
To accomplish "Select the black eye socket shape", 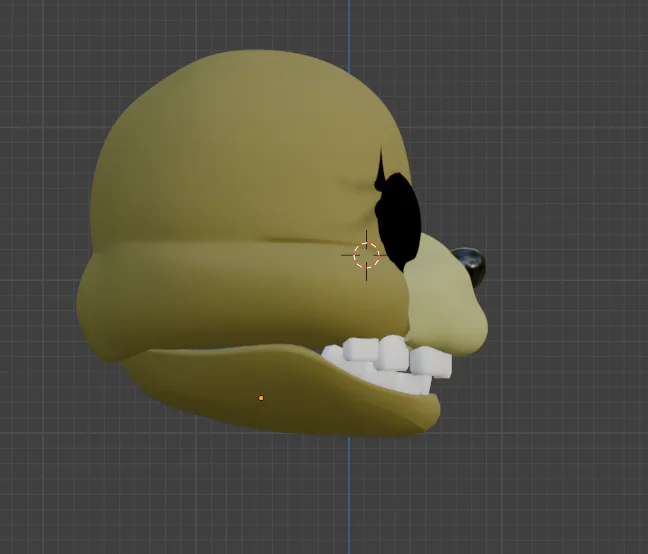I will click(400, 219).
